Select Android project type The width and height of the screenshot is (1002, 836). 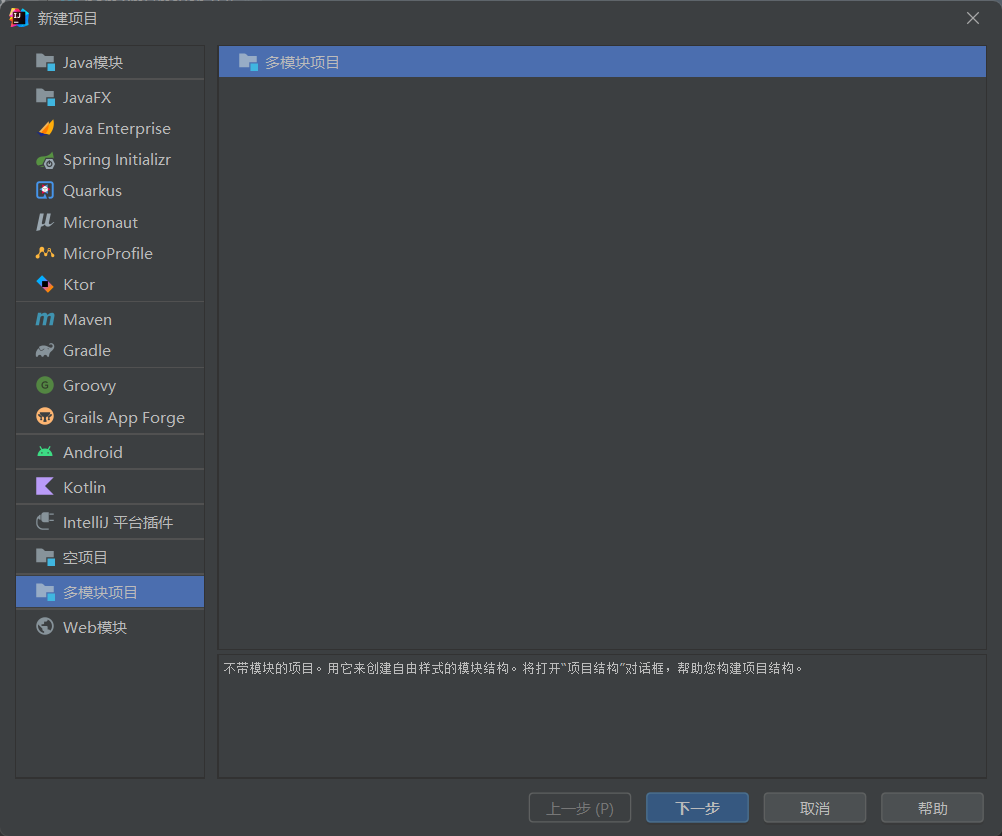click(110, 452)
